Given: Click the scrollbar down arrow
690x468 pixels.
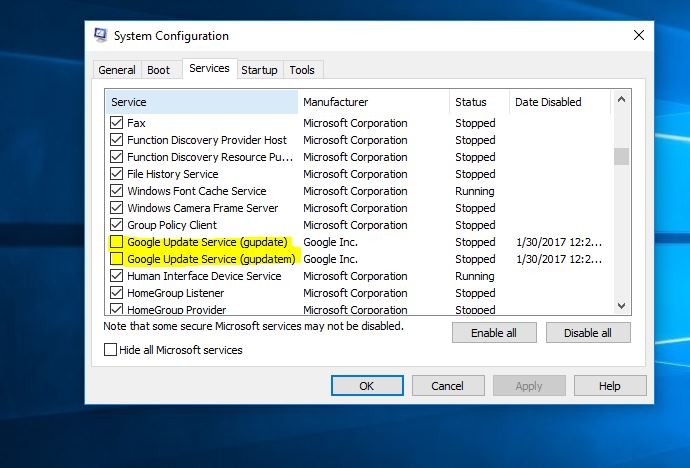Looking at the screenshot, I should [x=621, y=305].
